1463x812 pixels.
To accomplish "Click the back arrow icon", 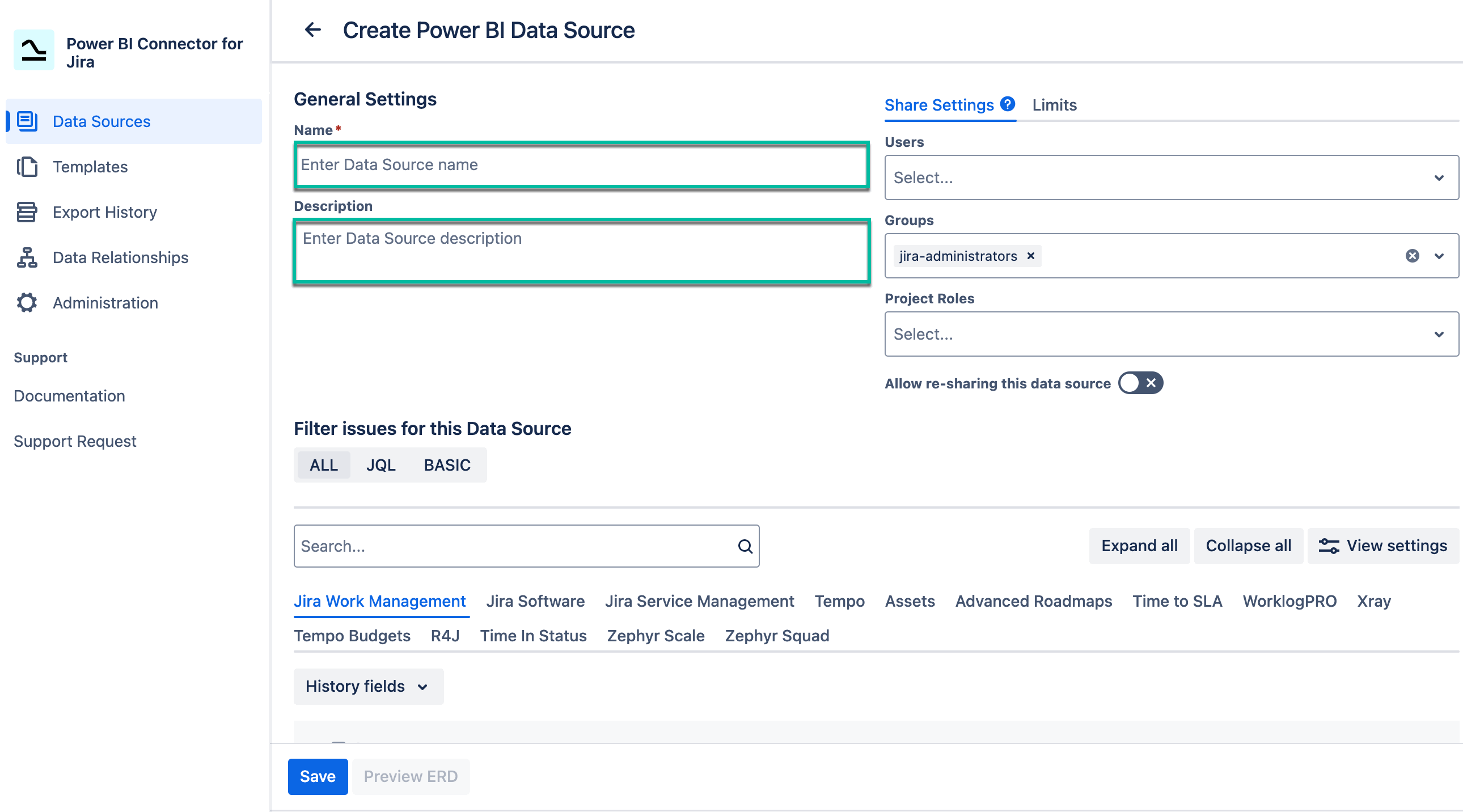I will pos(313,29).
